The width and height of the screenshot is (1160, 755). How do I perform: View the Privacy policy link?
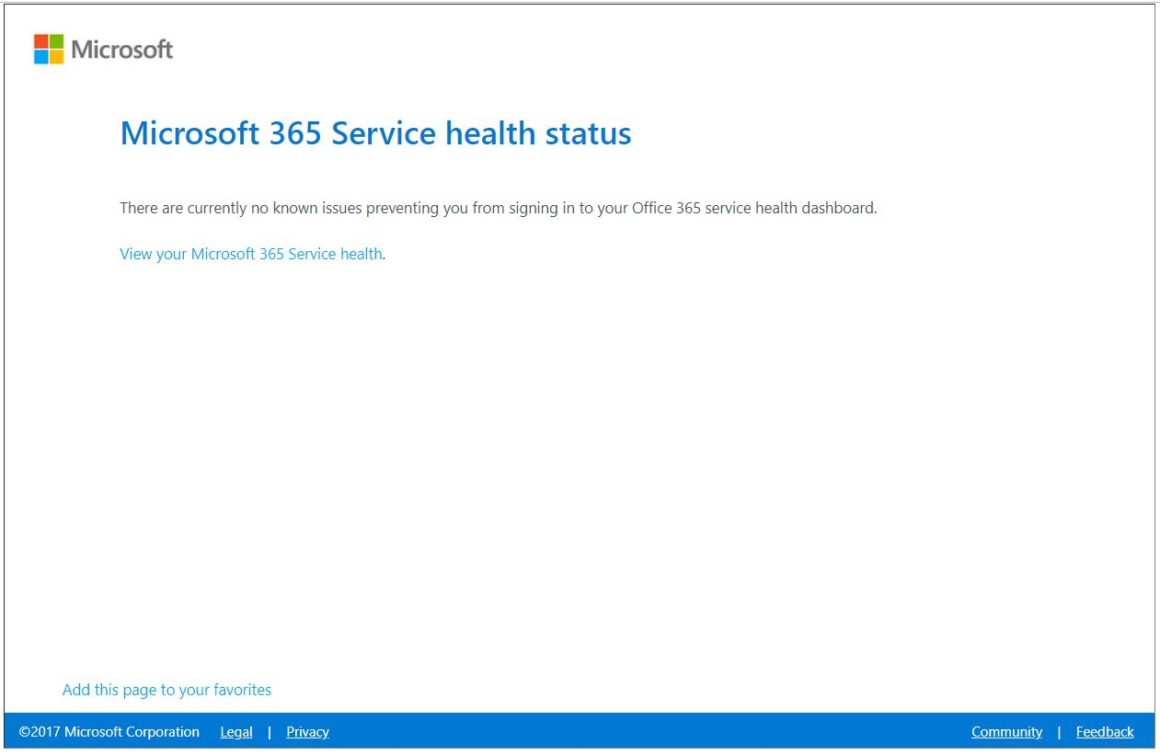(306, 731)
